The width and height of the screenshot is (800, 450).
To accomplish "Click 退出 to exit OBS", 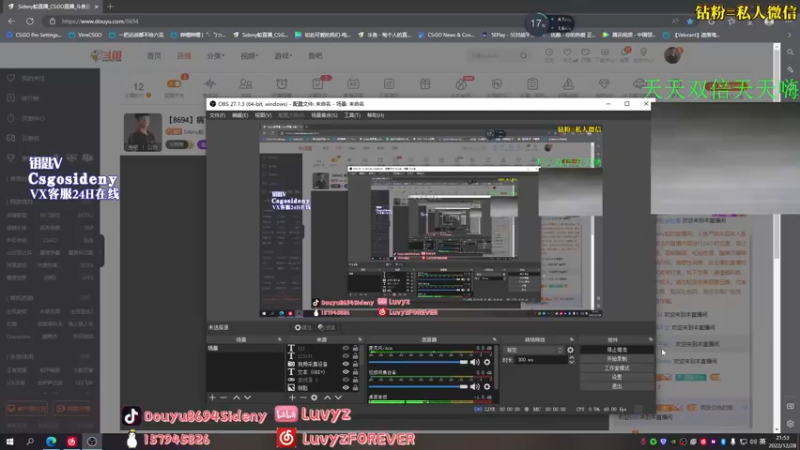I will [617, 387].
